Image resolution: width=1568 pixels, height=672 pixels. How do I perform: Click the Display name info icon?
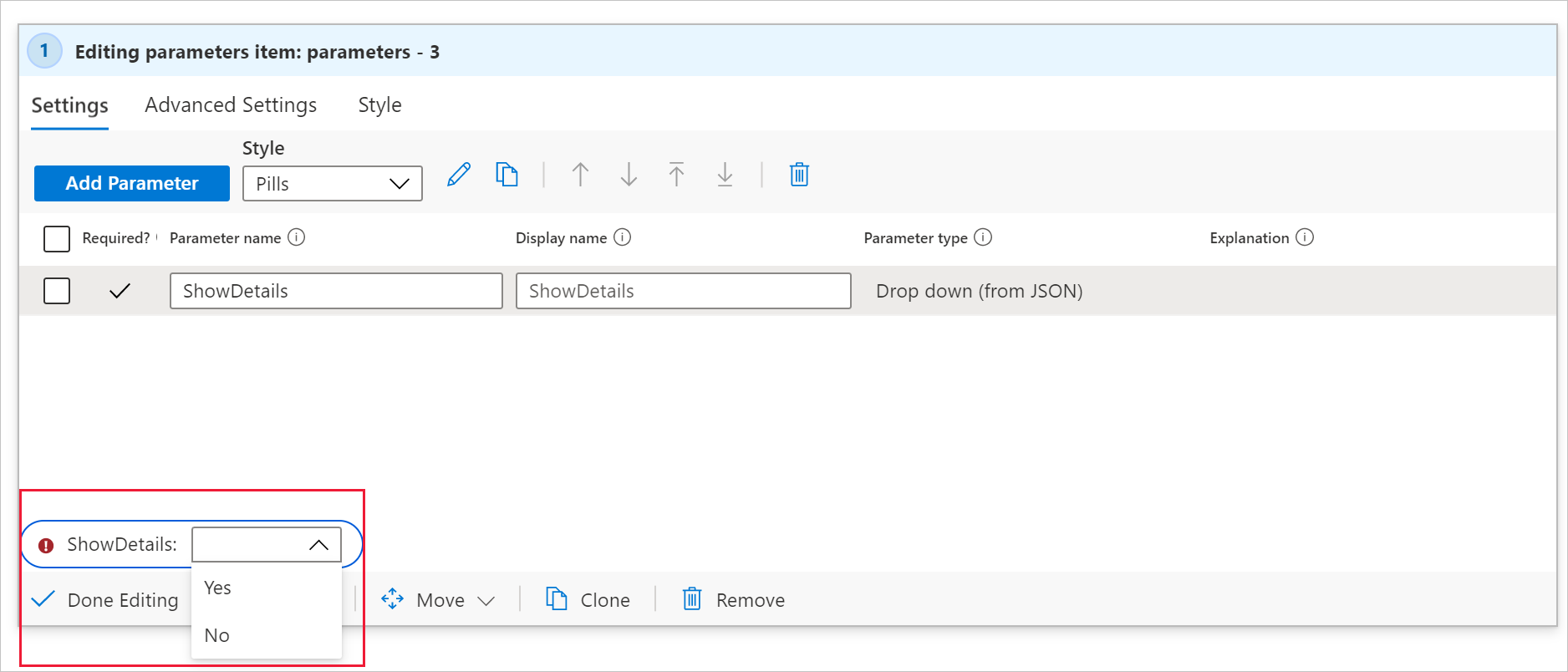(623, 237)
